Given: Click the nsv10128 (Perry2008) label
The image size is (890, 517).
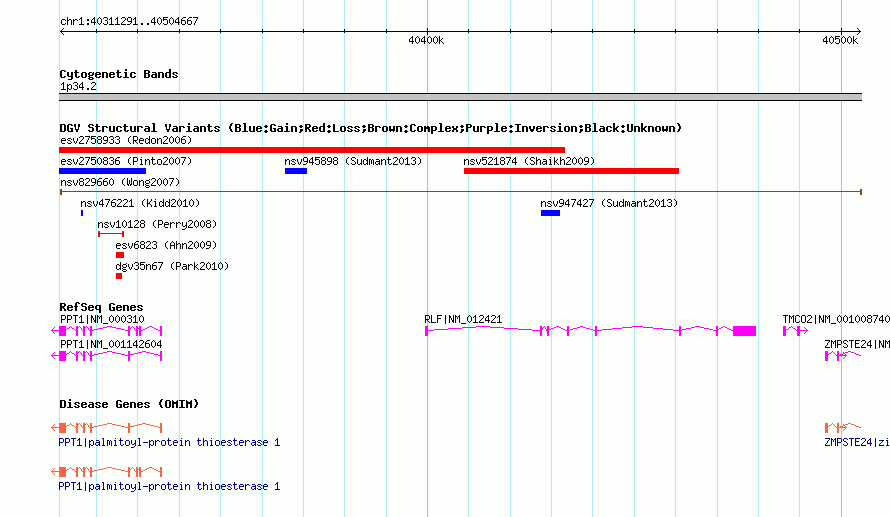Looking at the screenshot, I should [x=157, y=224].
